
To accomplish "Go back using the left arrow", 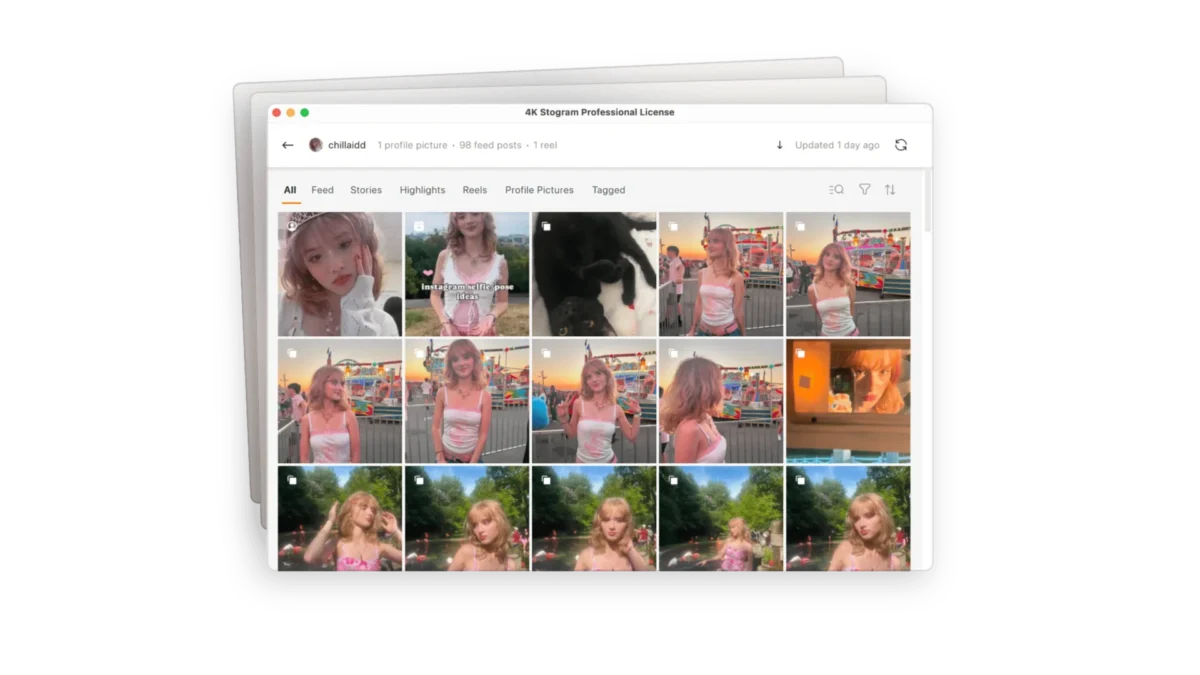I will [x=288, y=145].
